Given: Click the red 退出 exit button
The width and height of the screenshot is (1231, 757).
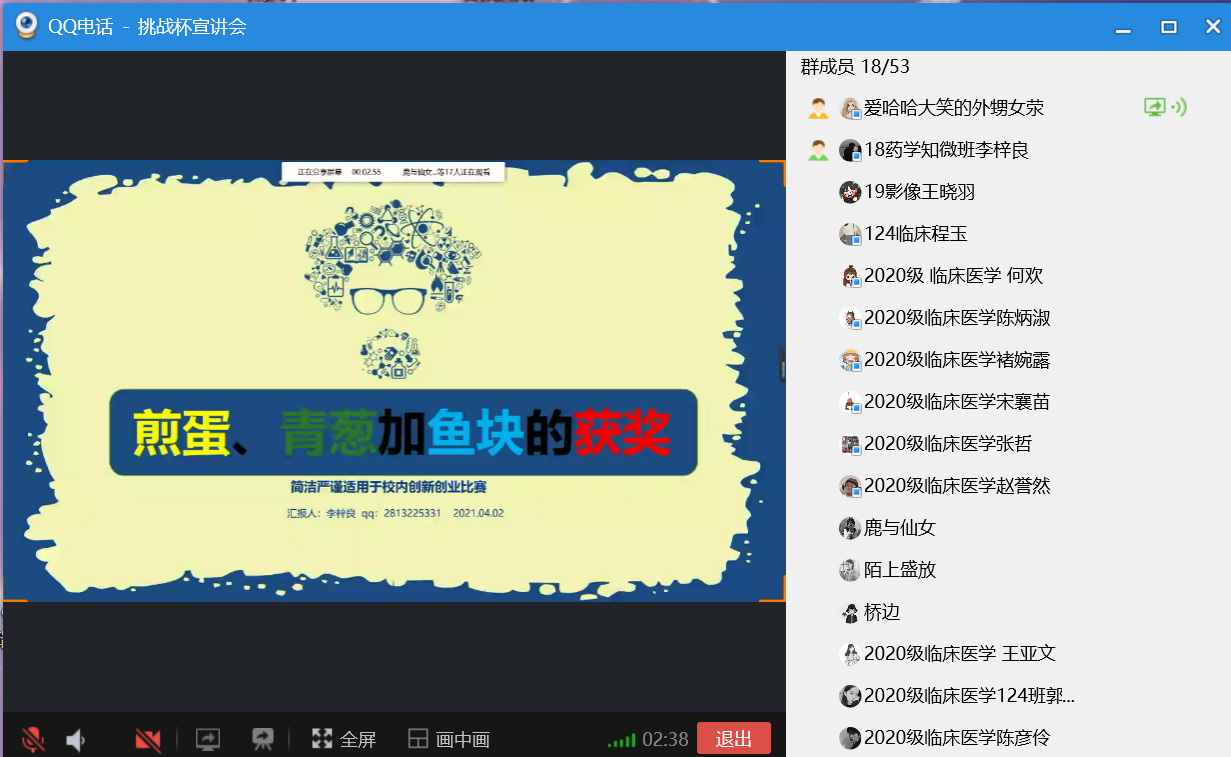Looking at the screenshot, I should pyautogui.click(x=733, y=739).
